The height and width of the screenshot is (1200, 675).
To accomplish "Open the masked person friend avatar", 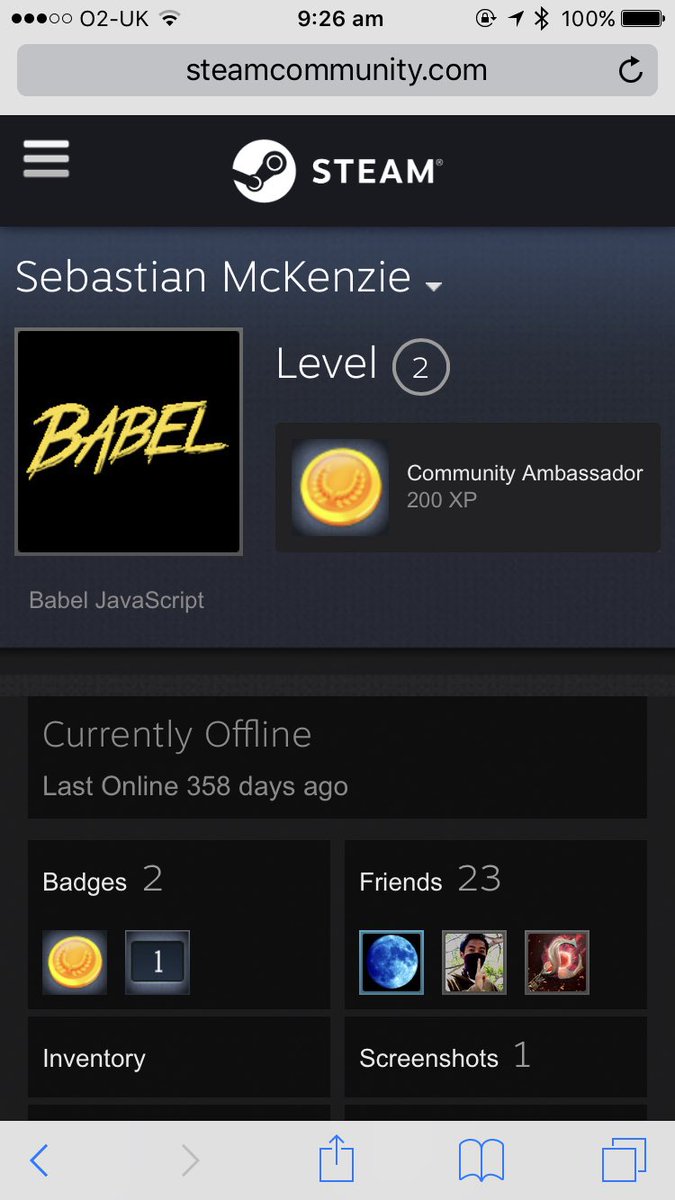I will pos(474,962).
